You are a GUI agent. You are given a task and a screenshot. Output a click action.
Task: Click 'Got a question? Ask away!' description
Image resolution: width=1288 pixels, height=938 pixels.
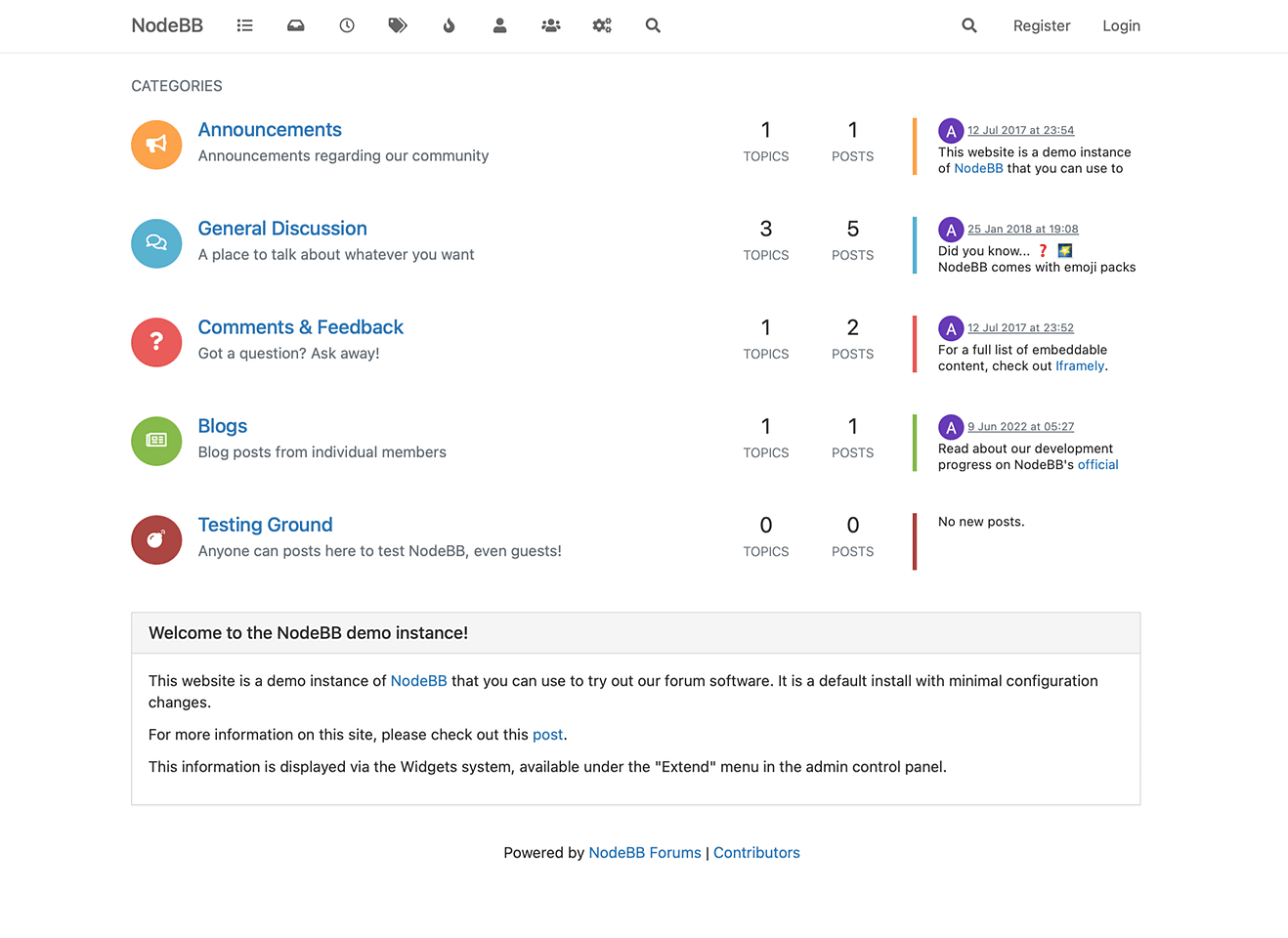(288, 353)
